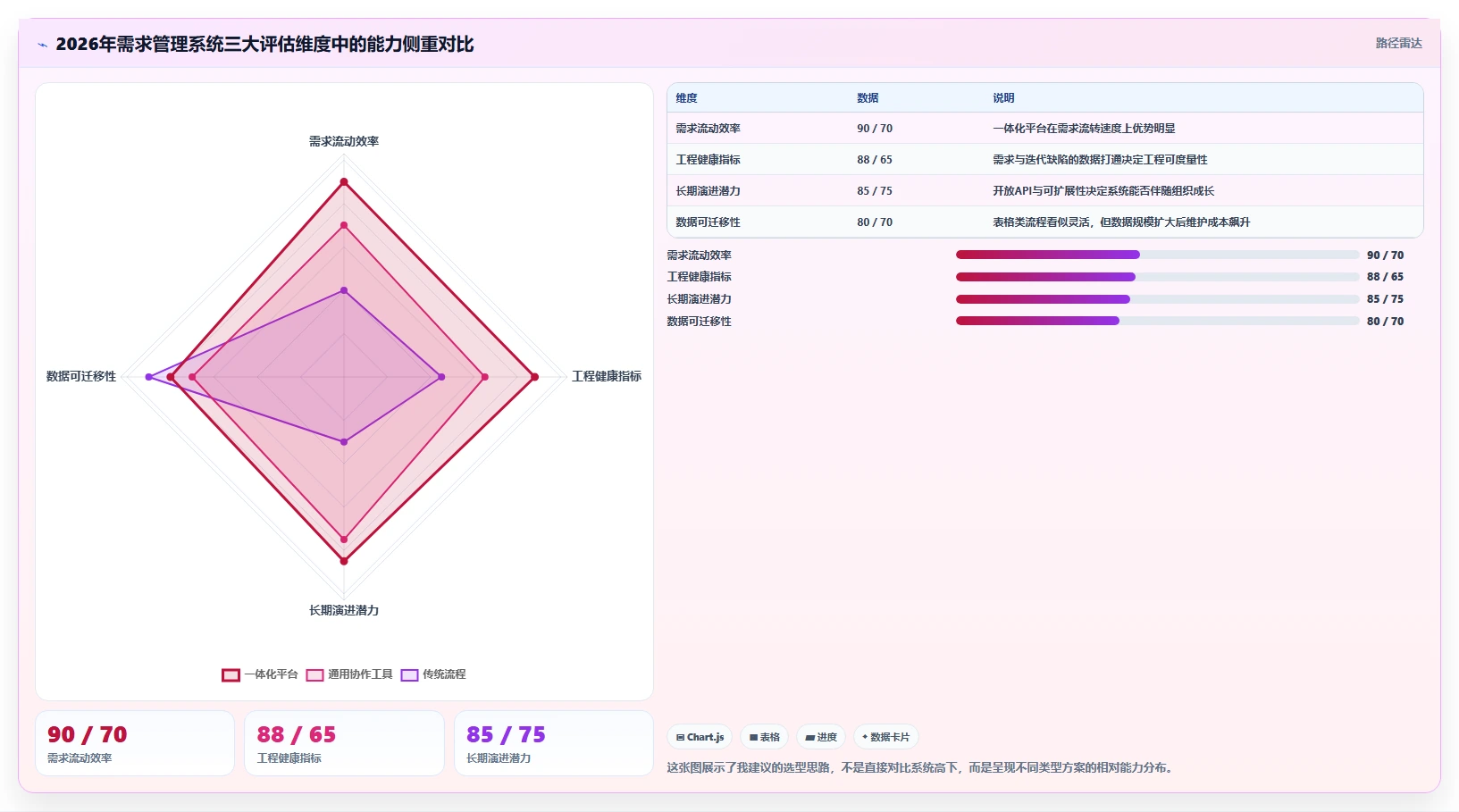Image resolution: width=1459 pixels, height=812 pixels.
Task: Click the 工程健康指标 progress bar
Action: click(1157, 277)
